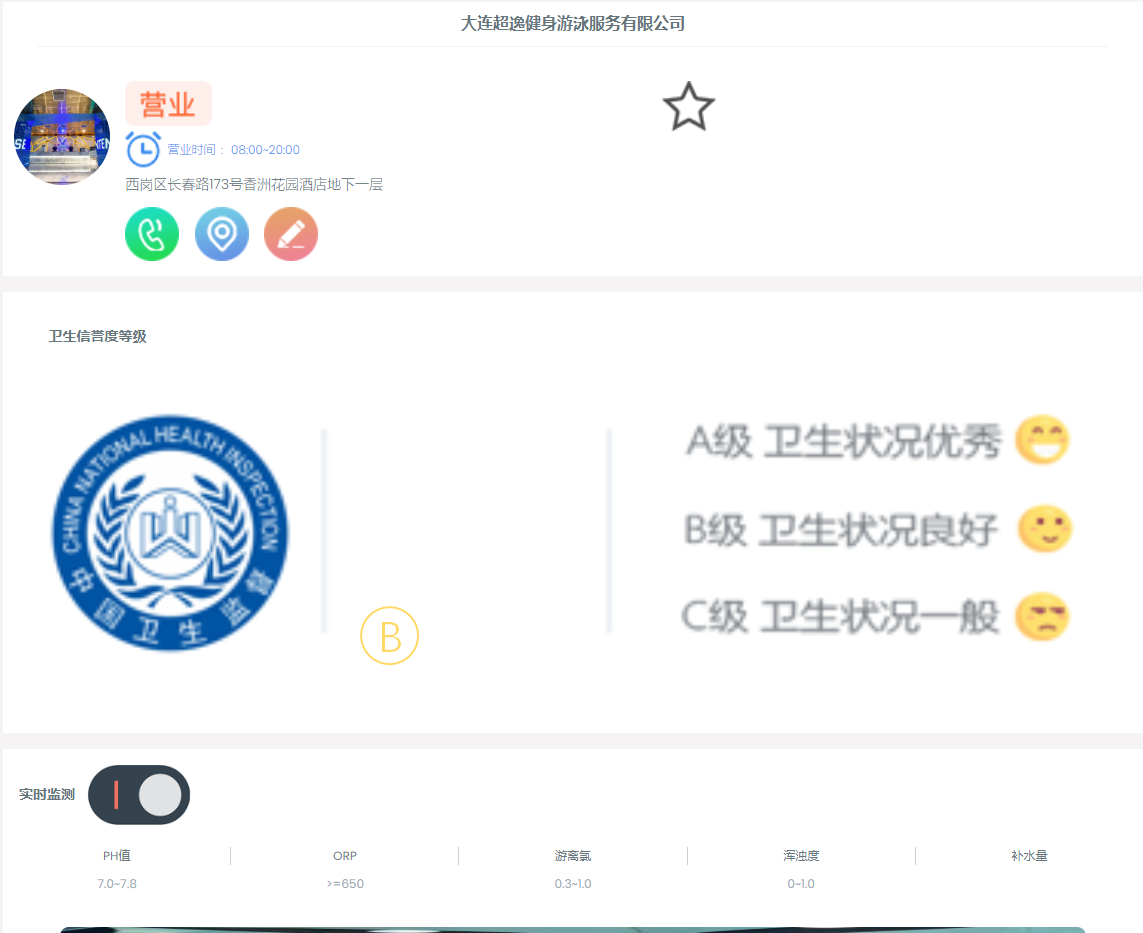The height and width of the screenshot is (933, 1143).
Task: Select the 补水量 monitoring column
Action: coord(1029,856)
